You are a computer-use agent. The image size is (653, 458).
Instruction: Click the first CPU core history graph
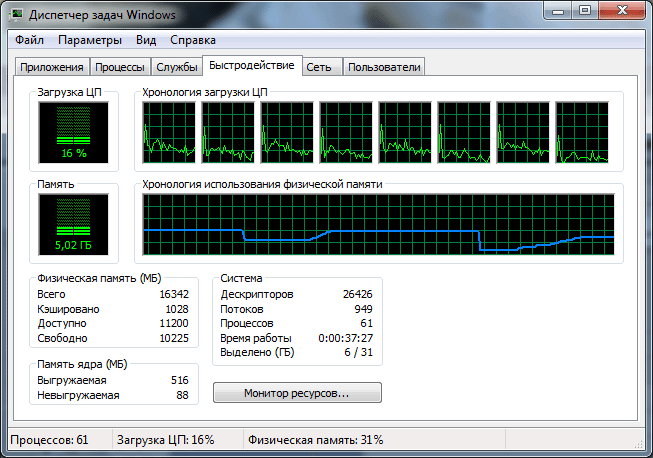point(169,132)
